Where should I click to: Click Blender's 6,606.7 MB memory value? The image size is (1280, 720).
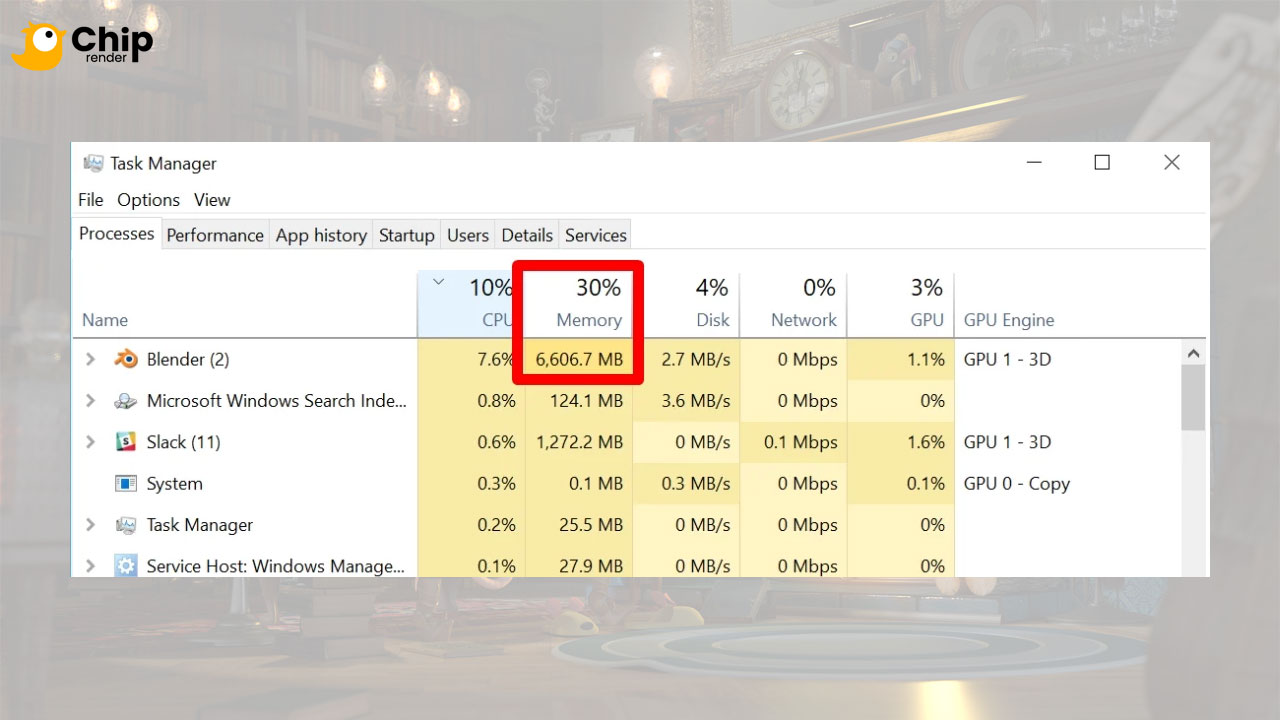579,360
